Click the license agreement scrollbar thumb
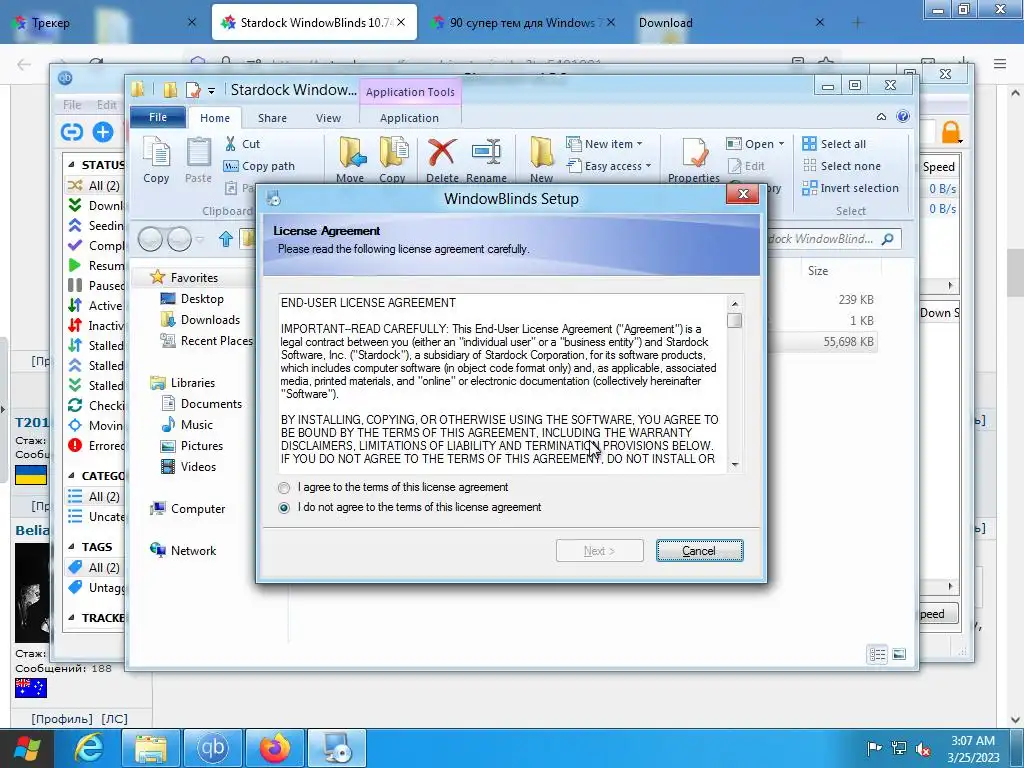The image size is (1024, 768). pyautogui.click(x=735, y=321)
